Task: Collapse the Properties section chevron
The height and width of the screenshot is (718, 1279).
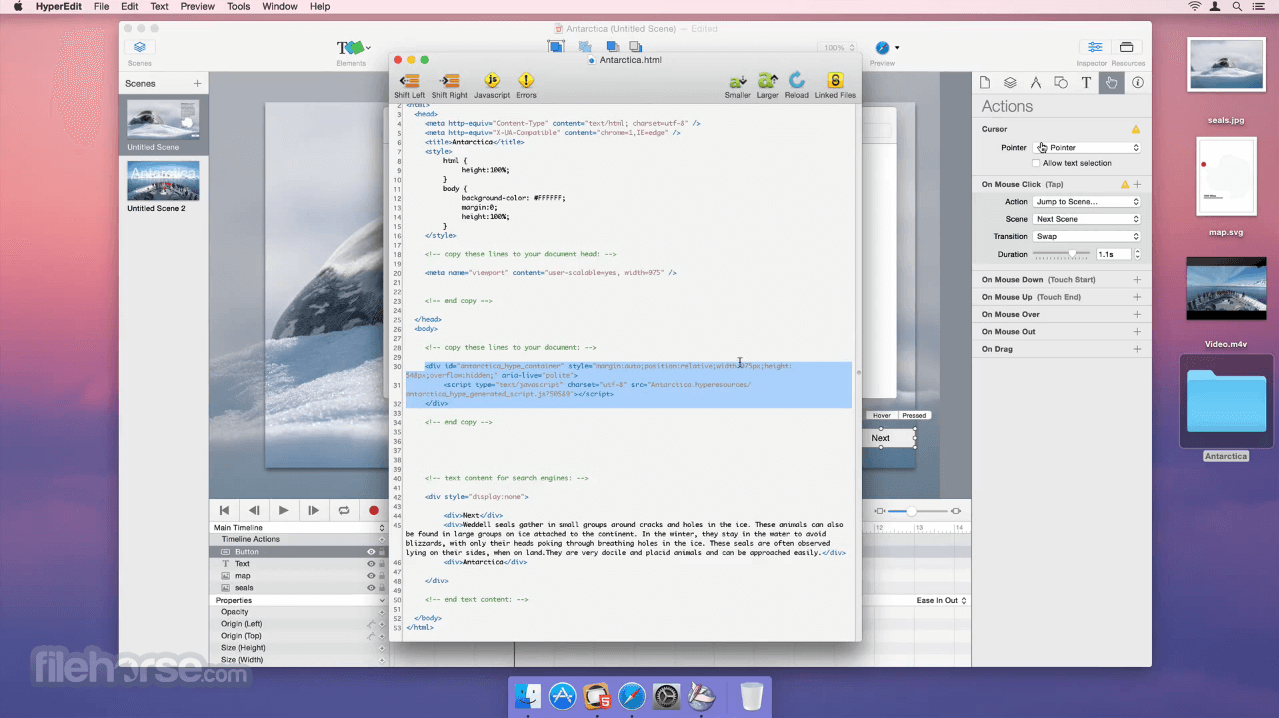Action: pyautogui.click(x=381, y=600)
